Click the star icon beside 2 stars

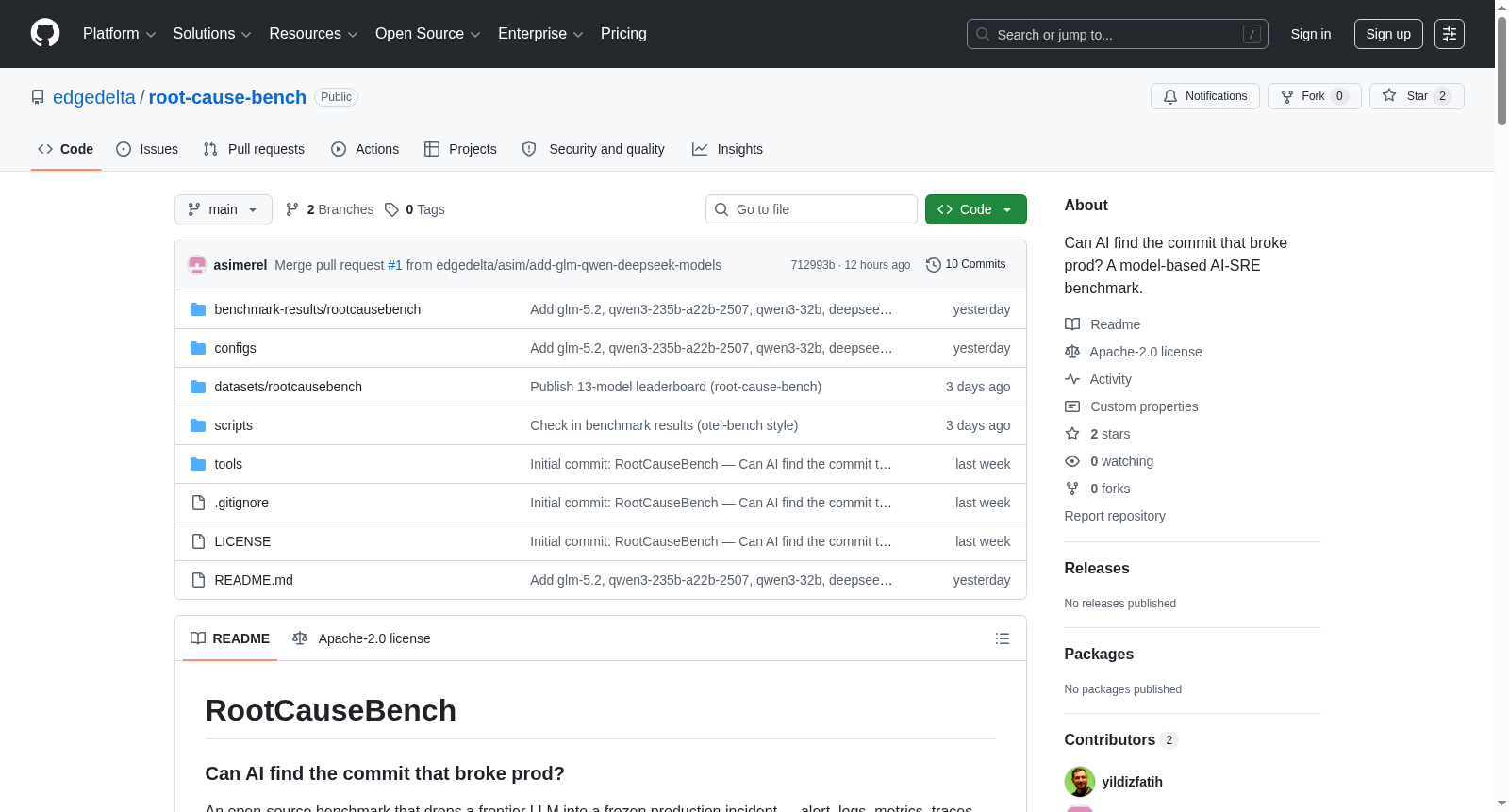tap(1072, 434)
